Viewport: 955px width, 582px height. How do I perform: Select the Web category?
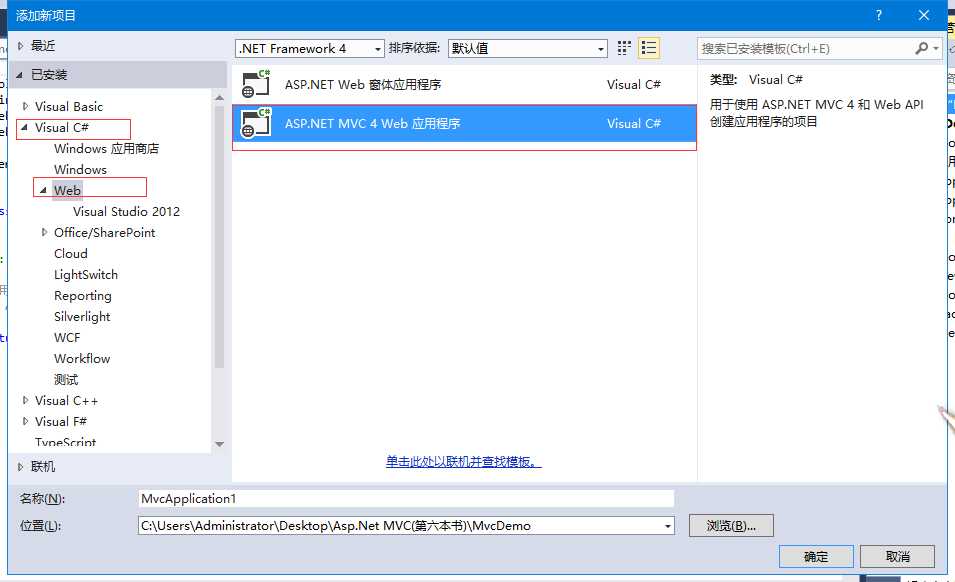[67, 191]
